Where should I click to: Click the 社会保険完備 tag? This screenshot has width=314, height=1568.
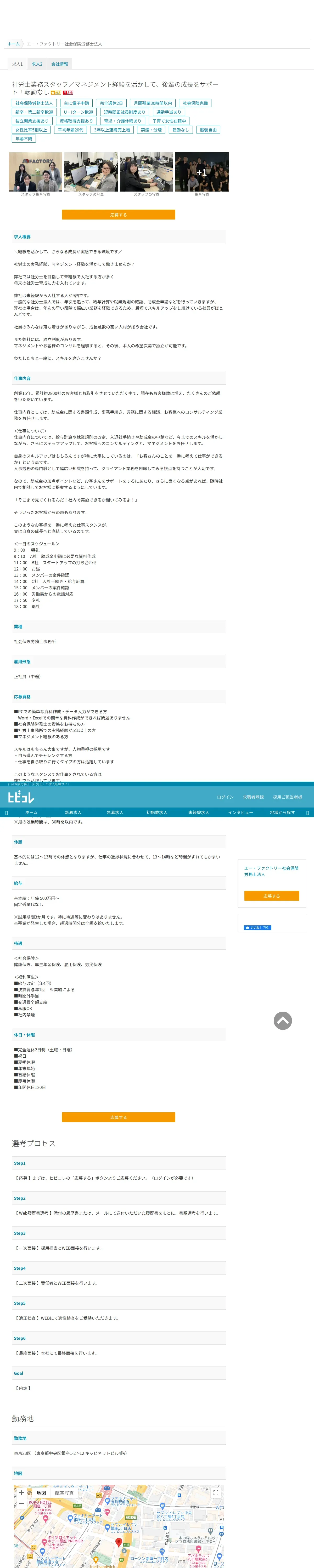click(195, 103)
